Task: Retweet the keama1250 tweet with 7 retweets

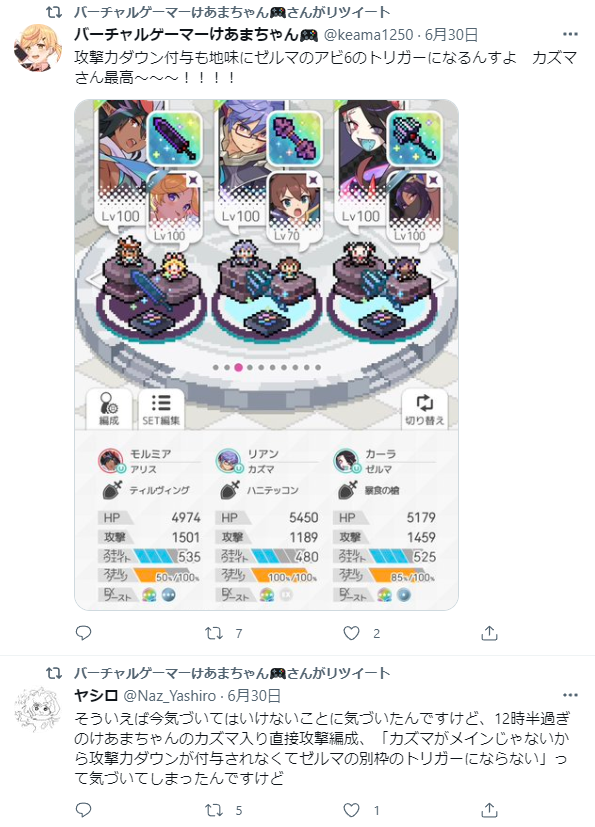Action: pos(214,633)
